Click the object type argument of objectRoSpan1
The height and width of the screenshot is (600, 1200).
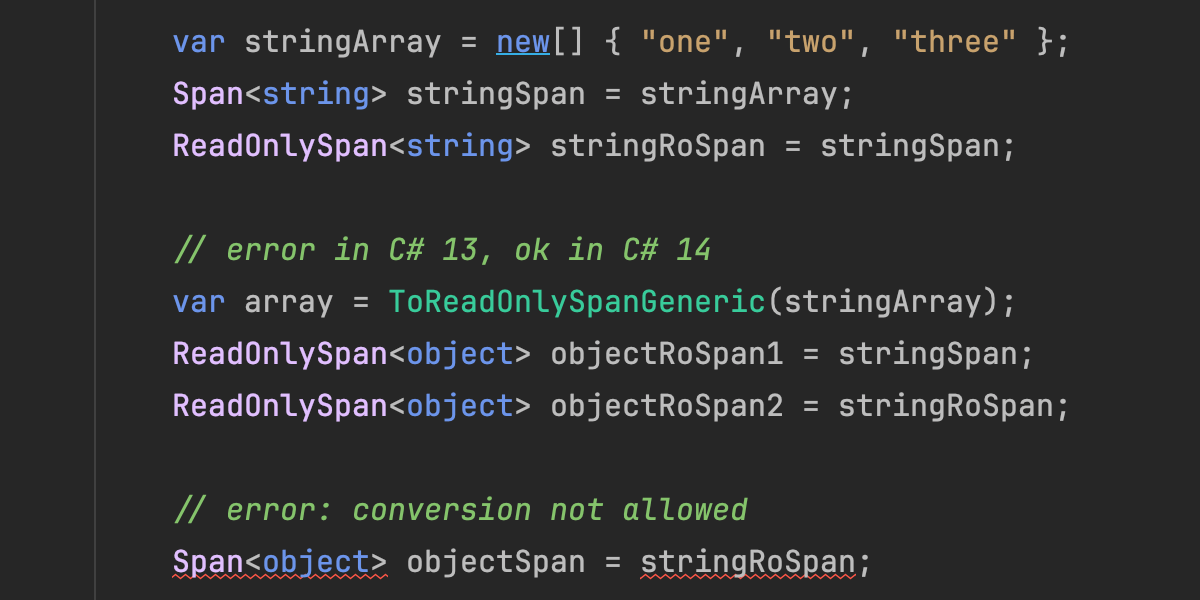[460, 354]
